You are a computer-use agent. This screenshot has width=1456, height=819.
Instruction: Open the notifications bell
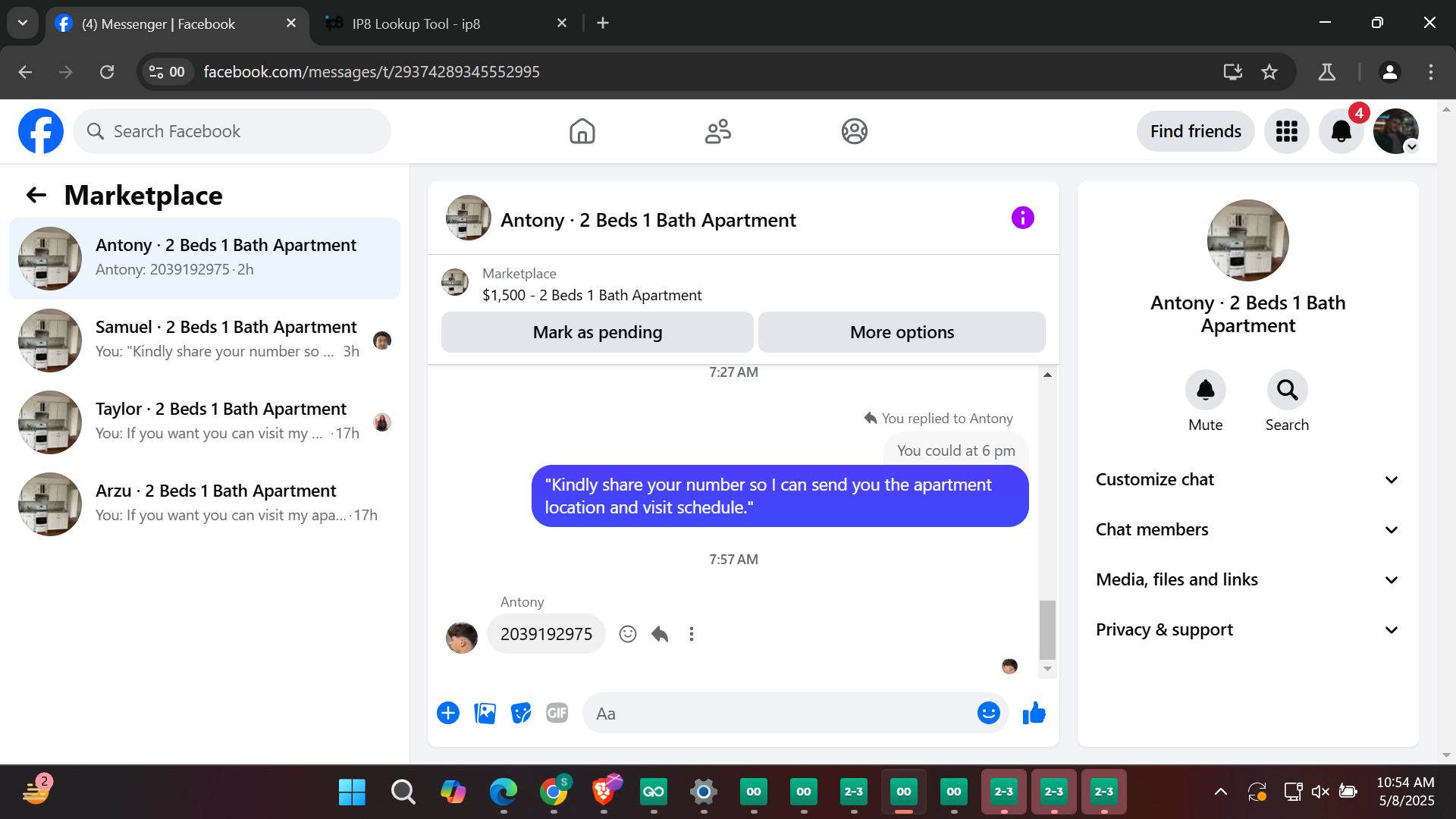pyautogui.click(x=1341, y=131)
